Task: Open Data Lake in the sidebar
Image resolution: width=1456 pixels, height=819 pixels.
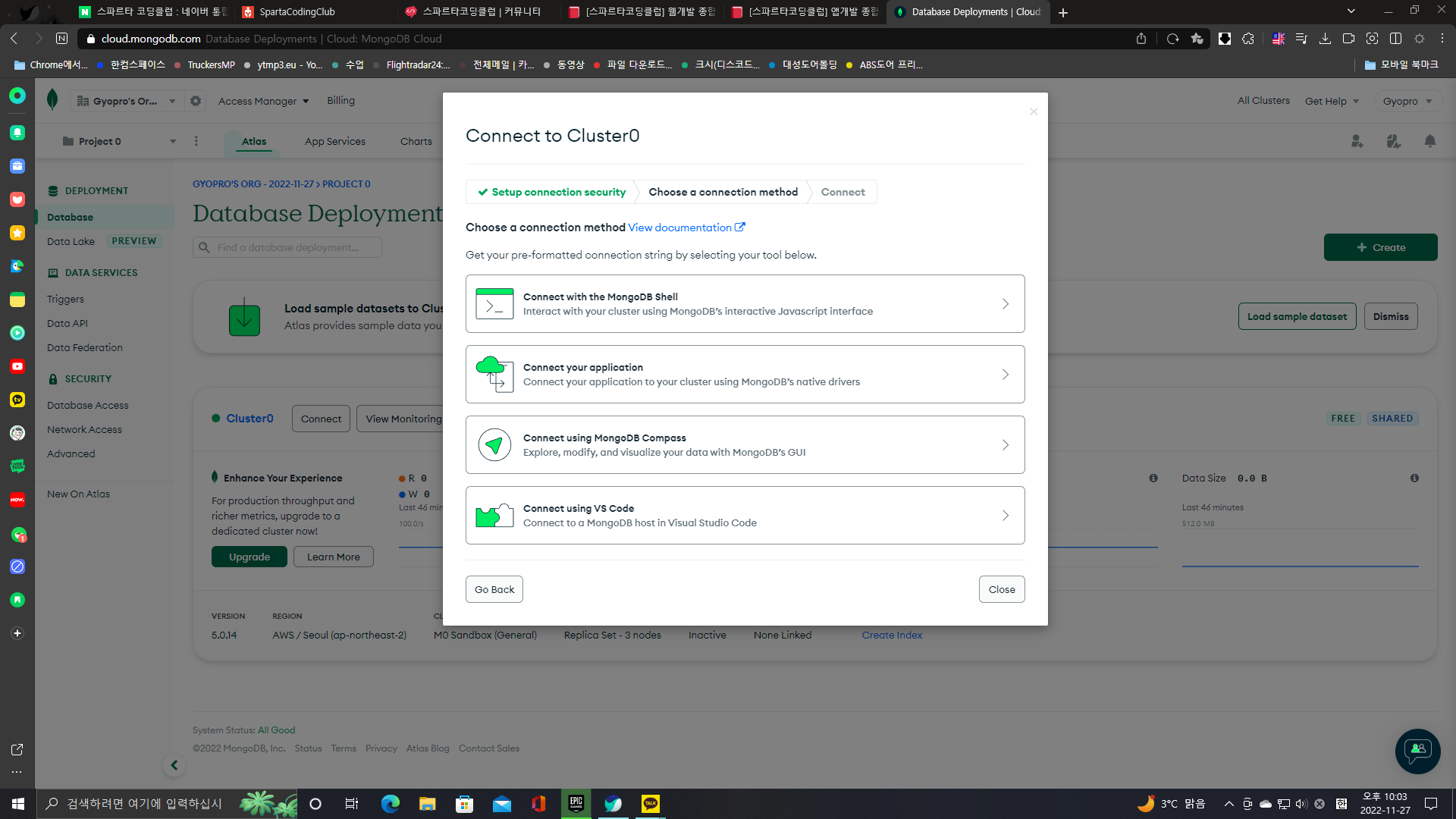Action: (71, 241)
